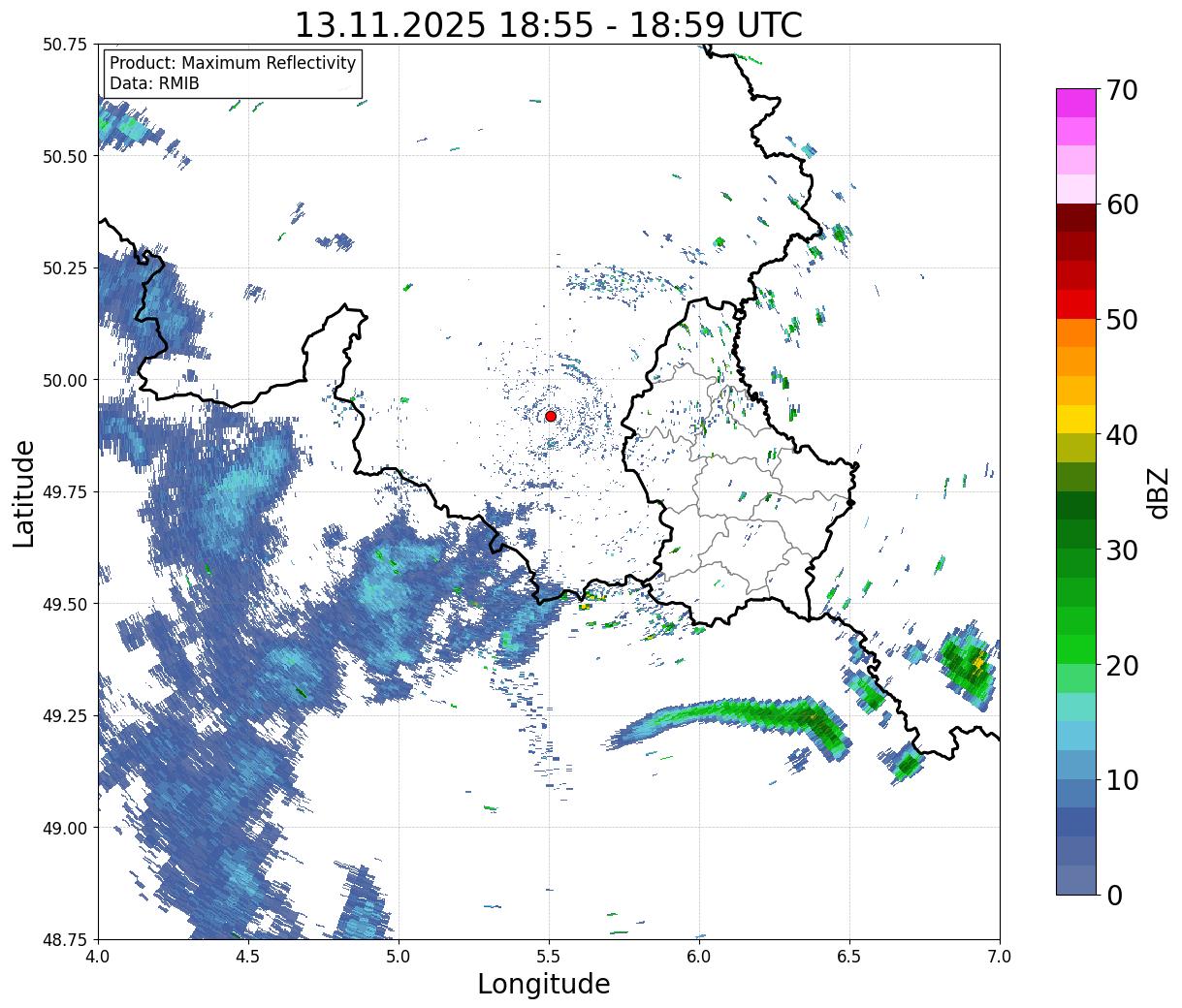Image resolution: width=1182 pixels, height=1008 pixels.
Task: Pick the orange colorbar segment below 50 dBZ
Action: [x=1076, y=333]
